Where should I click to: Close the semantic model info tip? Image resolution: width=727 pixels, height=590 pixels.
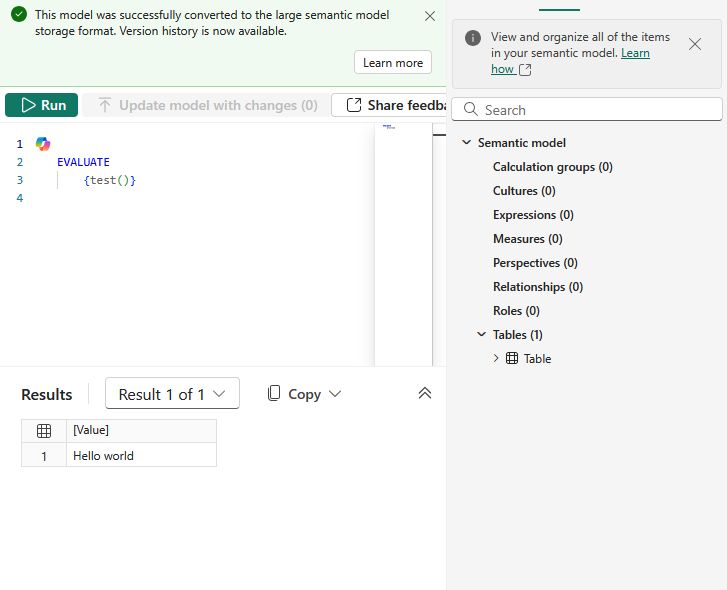coord(695,44)
